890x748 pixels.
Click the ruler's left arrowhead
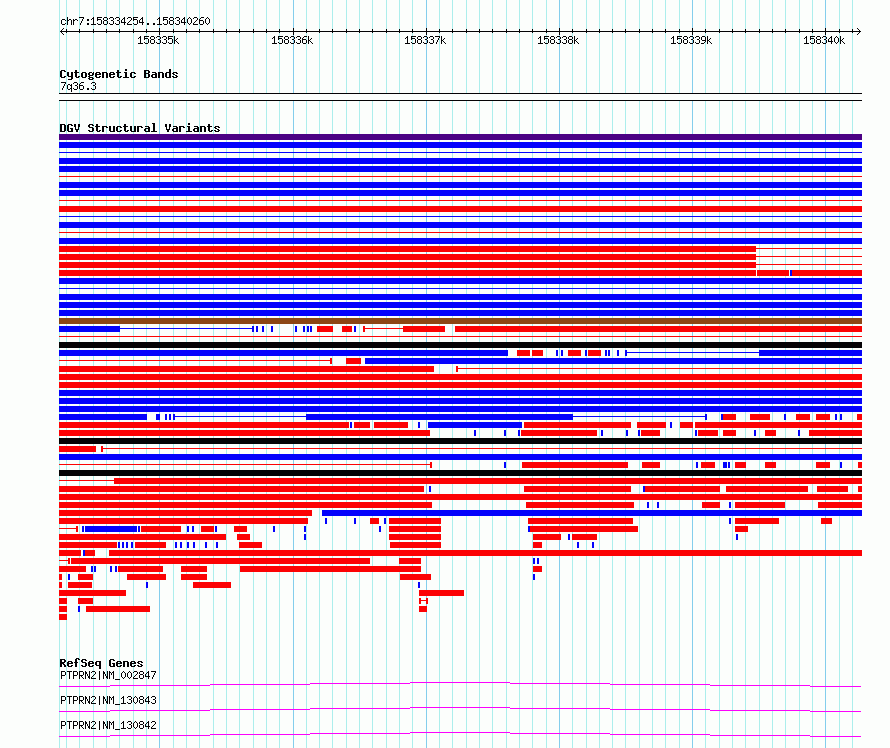[62, 31]
